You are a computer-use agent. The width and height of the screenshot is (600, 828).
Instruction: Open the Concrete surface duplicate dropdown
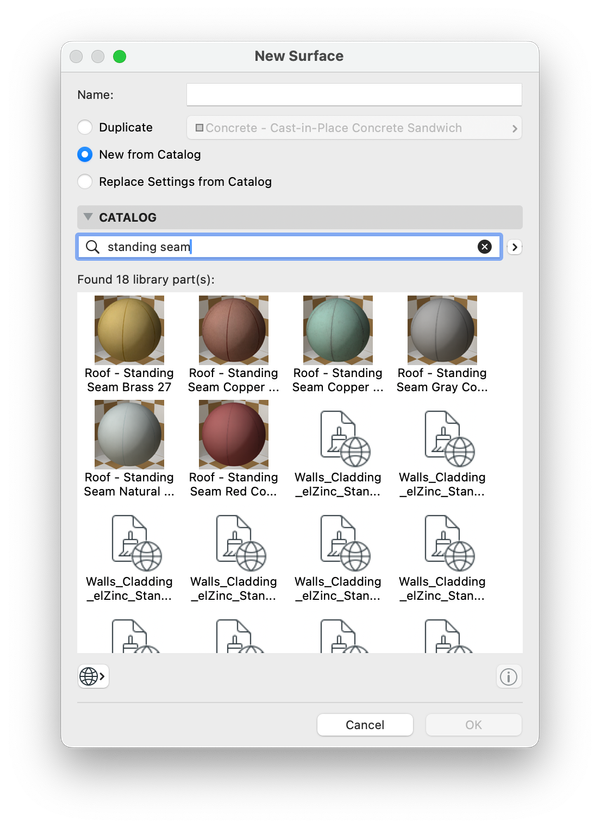pos(354,128)
